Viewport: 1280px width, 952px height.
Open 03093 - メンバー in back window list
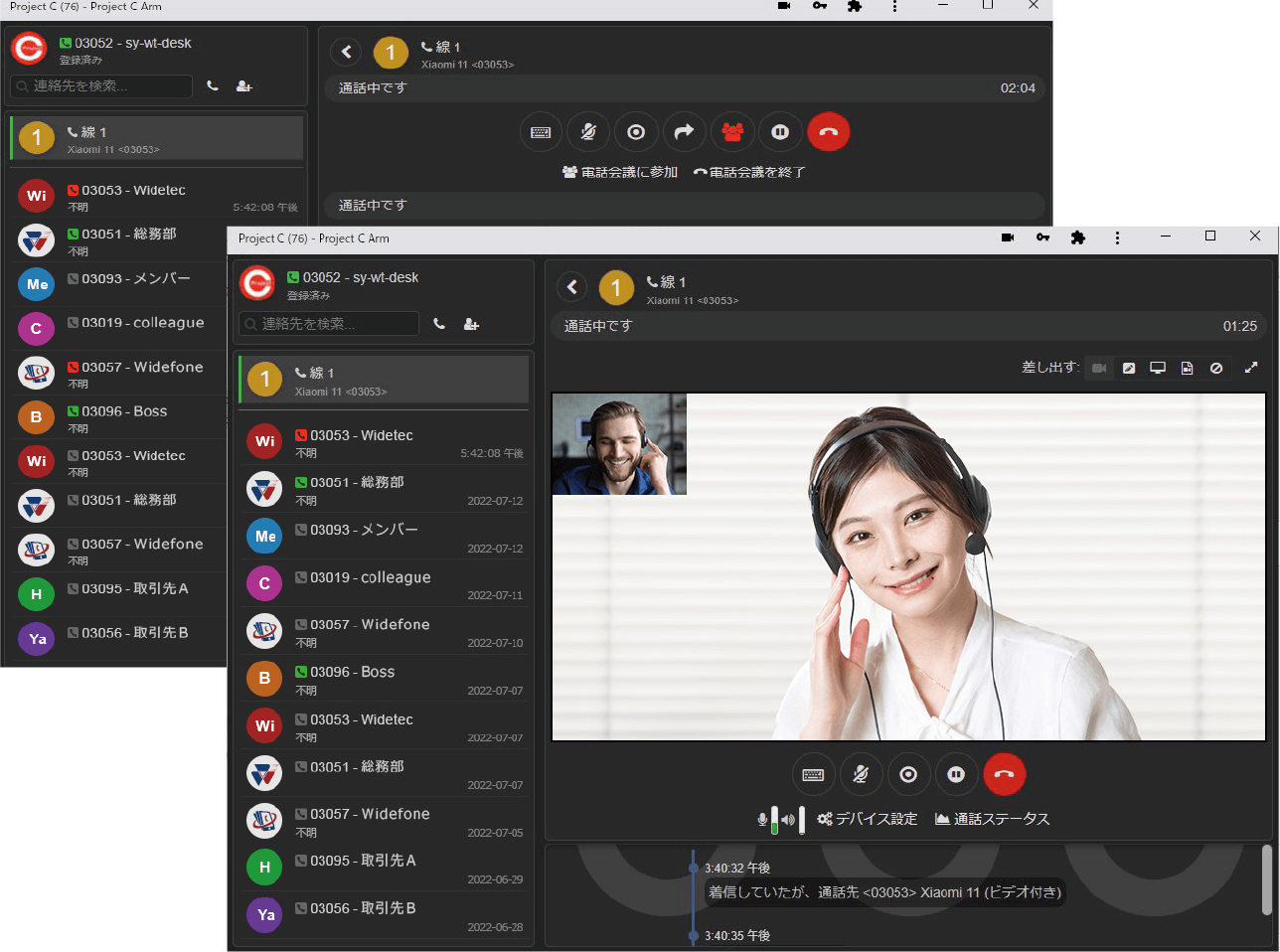(x=119, y=284)
